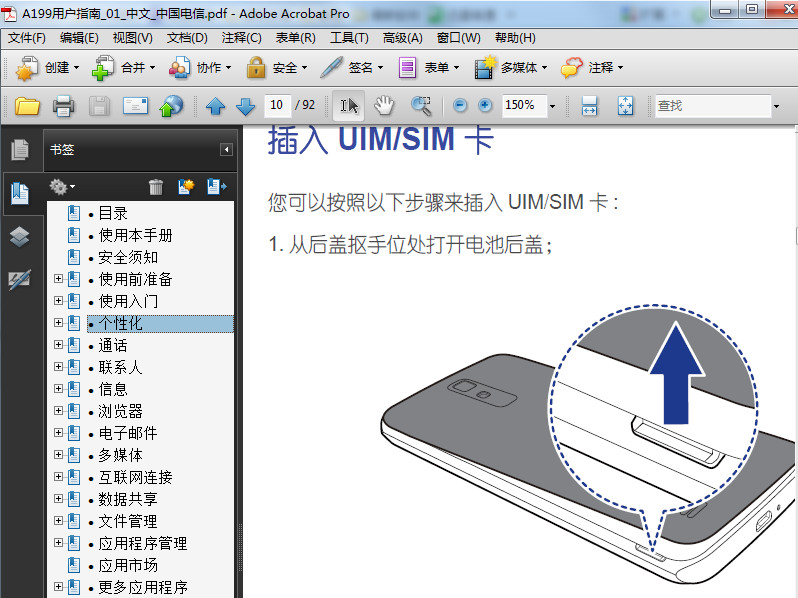Select the 多媒体 bookmark entry
Image resolution: width=798 pixels, height=598 pixels.
(121, 455)
